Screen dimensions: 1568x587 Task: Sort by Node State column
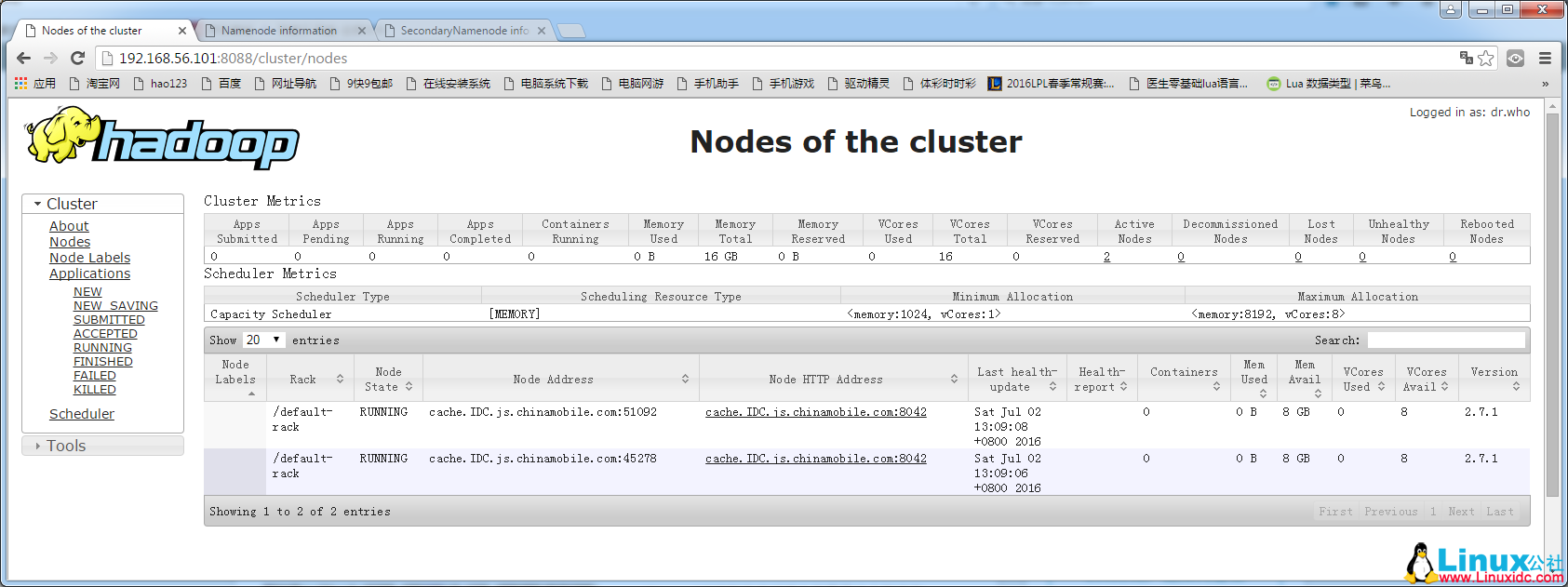point(388,379)
